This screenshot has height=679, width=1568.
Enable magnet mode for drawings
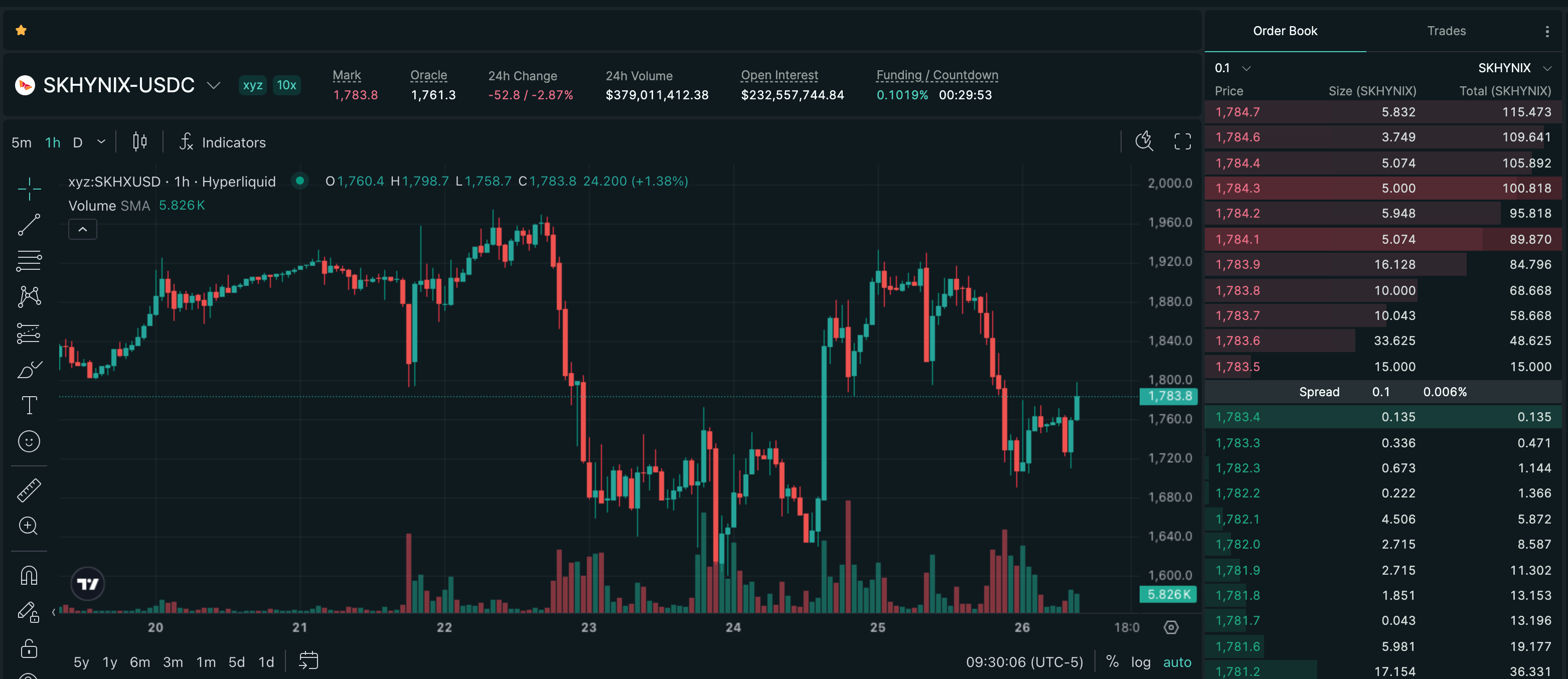(x=29, y=575)
